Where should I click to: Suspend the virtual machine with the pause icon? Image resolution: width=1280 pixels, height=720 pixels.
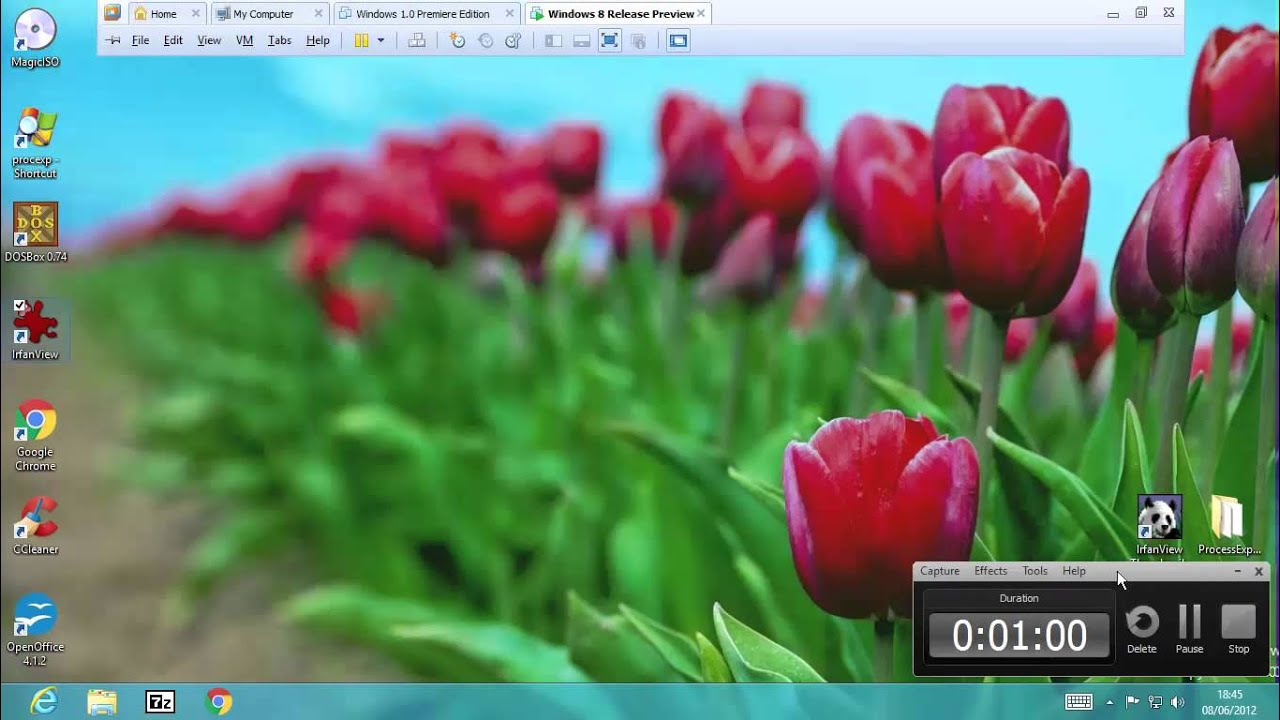coord(361,41)
